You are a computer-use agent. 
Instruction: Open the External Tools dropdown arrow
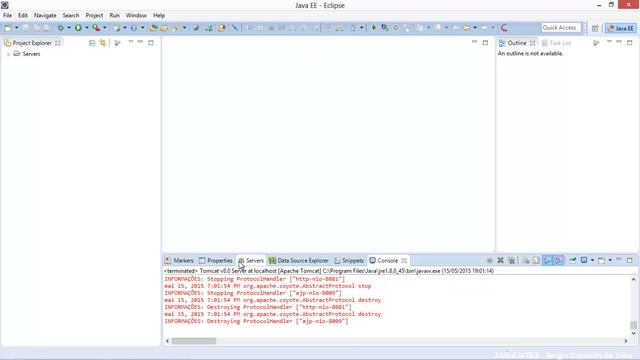[105, 28]
